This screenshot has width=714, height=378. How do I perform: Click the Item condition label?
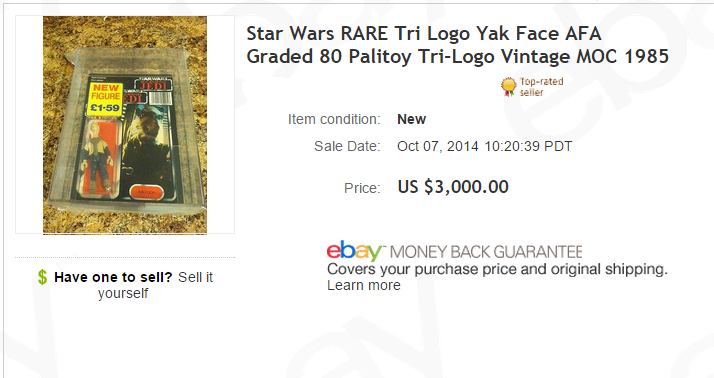tap(334, 119)
